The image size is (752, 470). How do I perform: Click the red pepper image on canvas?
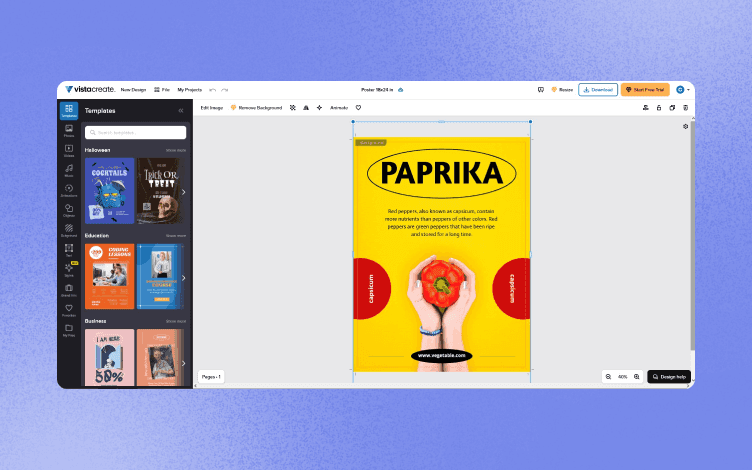(x=442, y=284)
